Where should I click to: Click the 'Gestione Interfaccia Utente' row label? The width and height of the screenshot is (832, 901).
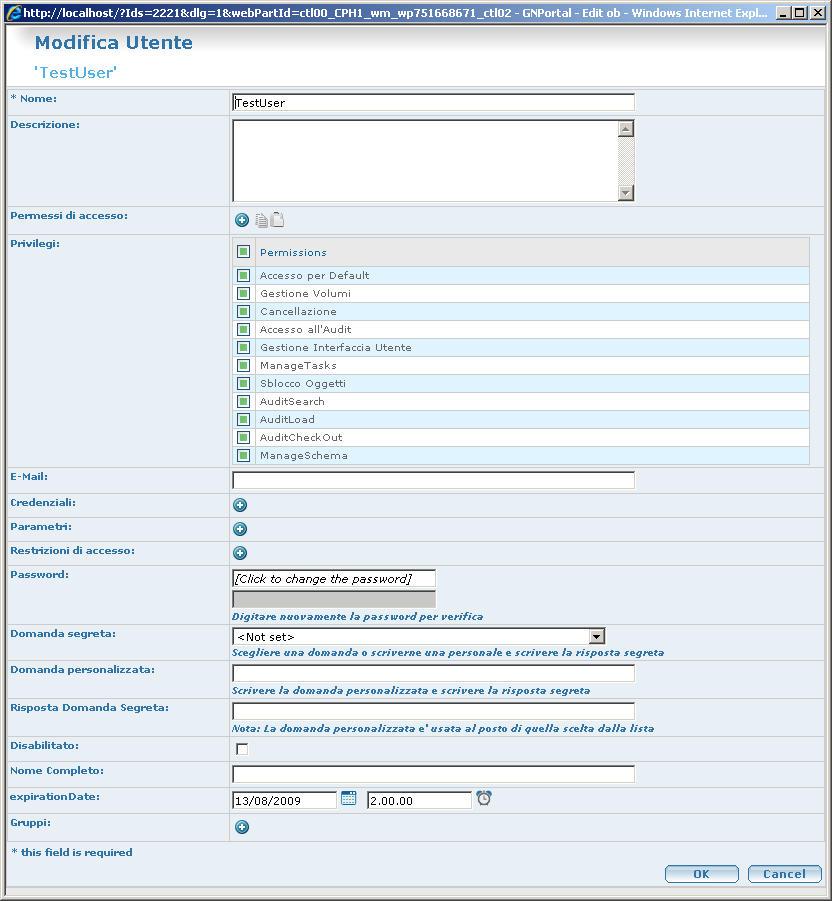[x=336, y=348]
